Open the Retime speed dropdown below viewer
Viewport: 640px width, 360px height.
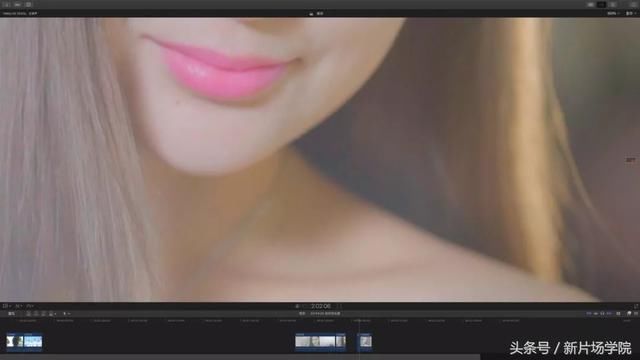click(30, 306)
